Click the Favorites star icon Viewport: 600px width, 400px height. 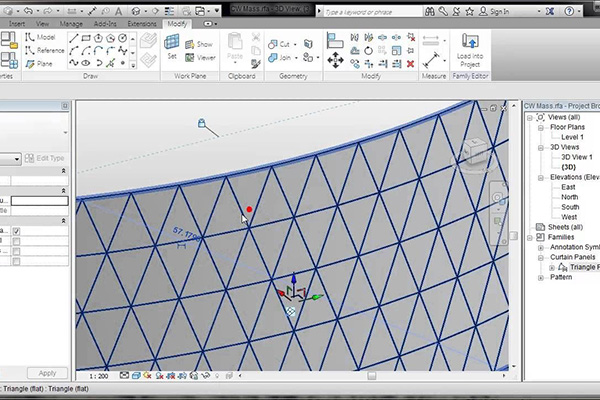tap(470, 11)
